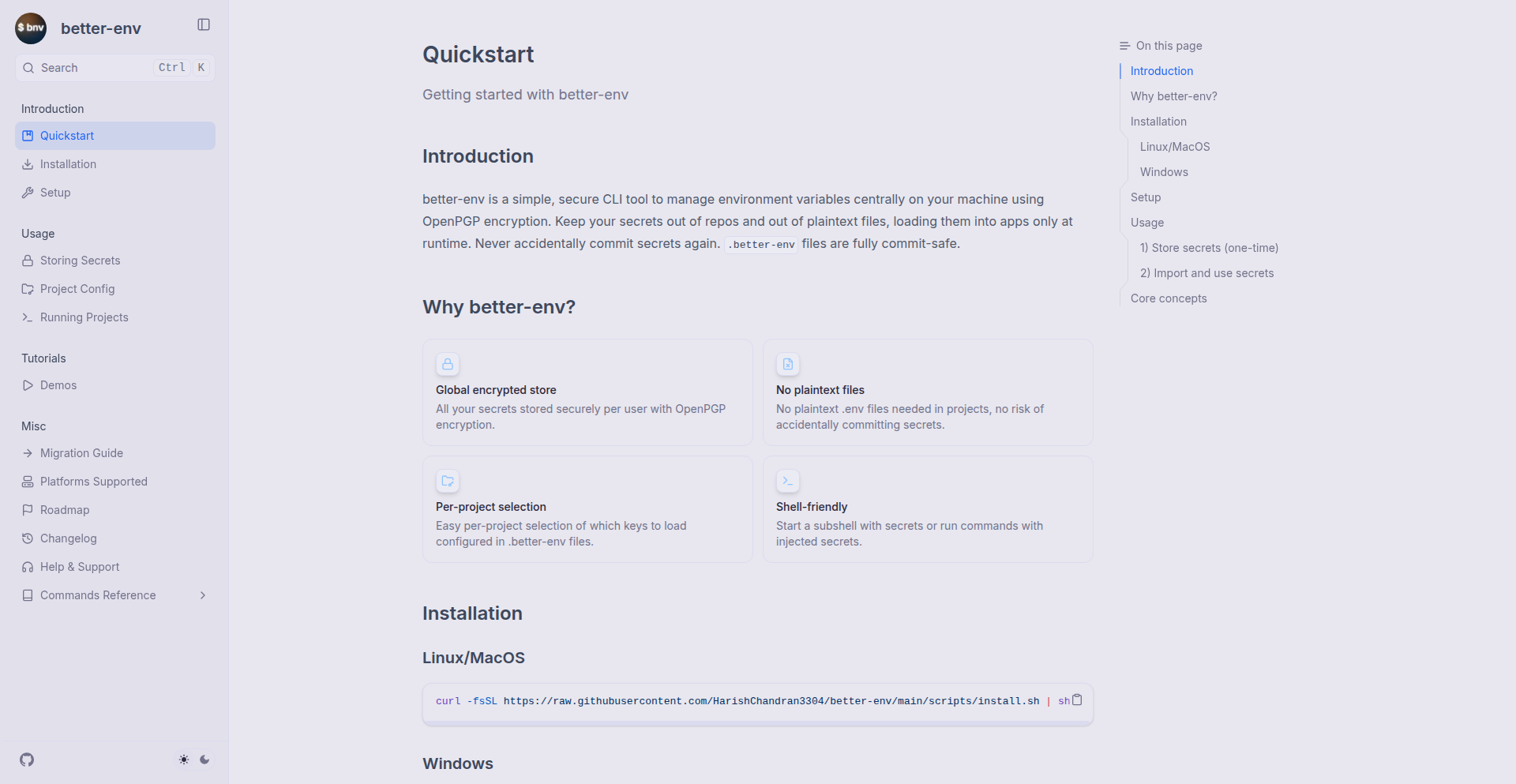Expand the Commands Reference section

point(203,595)
